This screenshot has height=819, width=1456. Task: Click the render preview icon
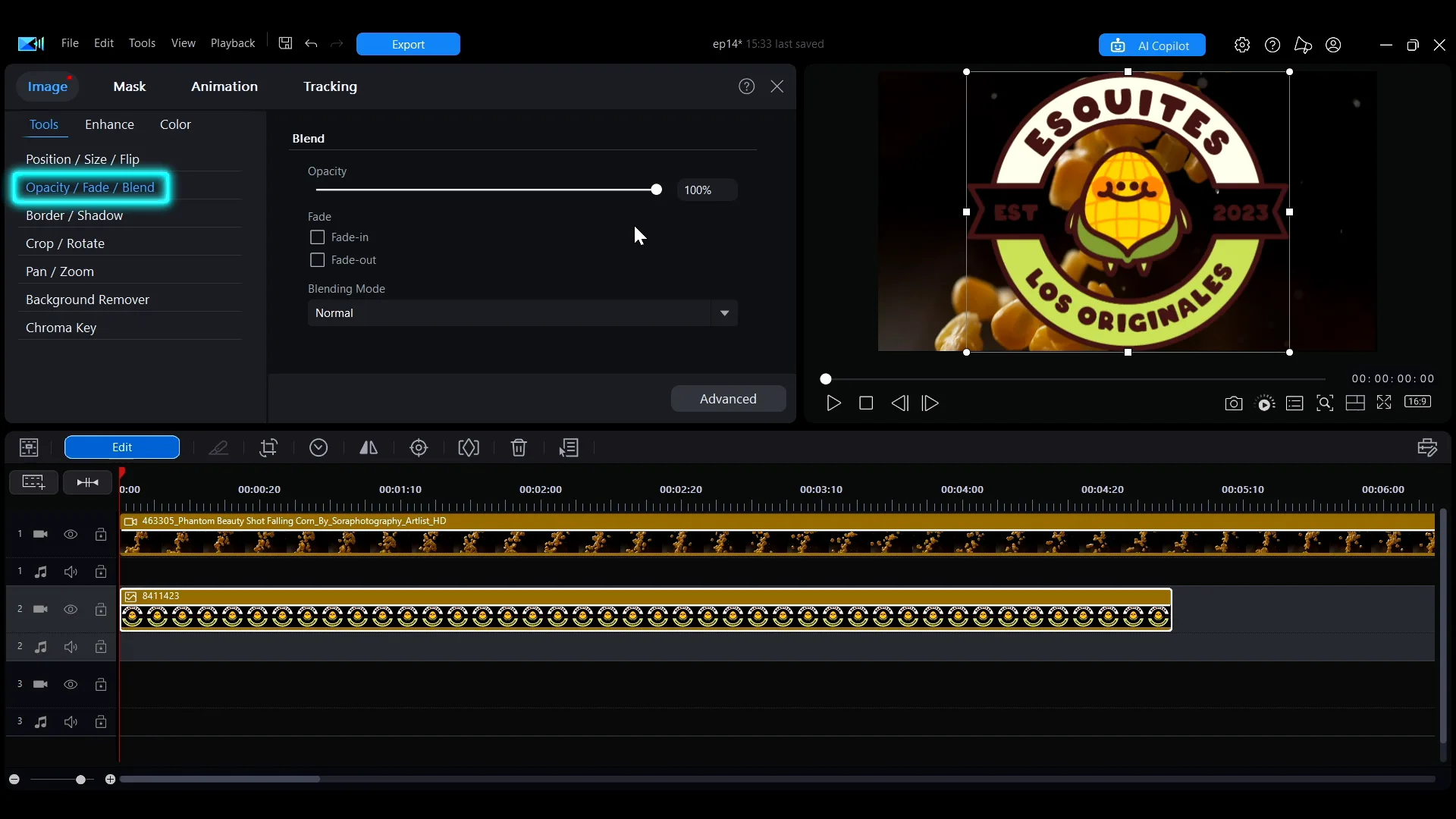[1265, 403]
